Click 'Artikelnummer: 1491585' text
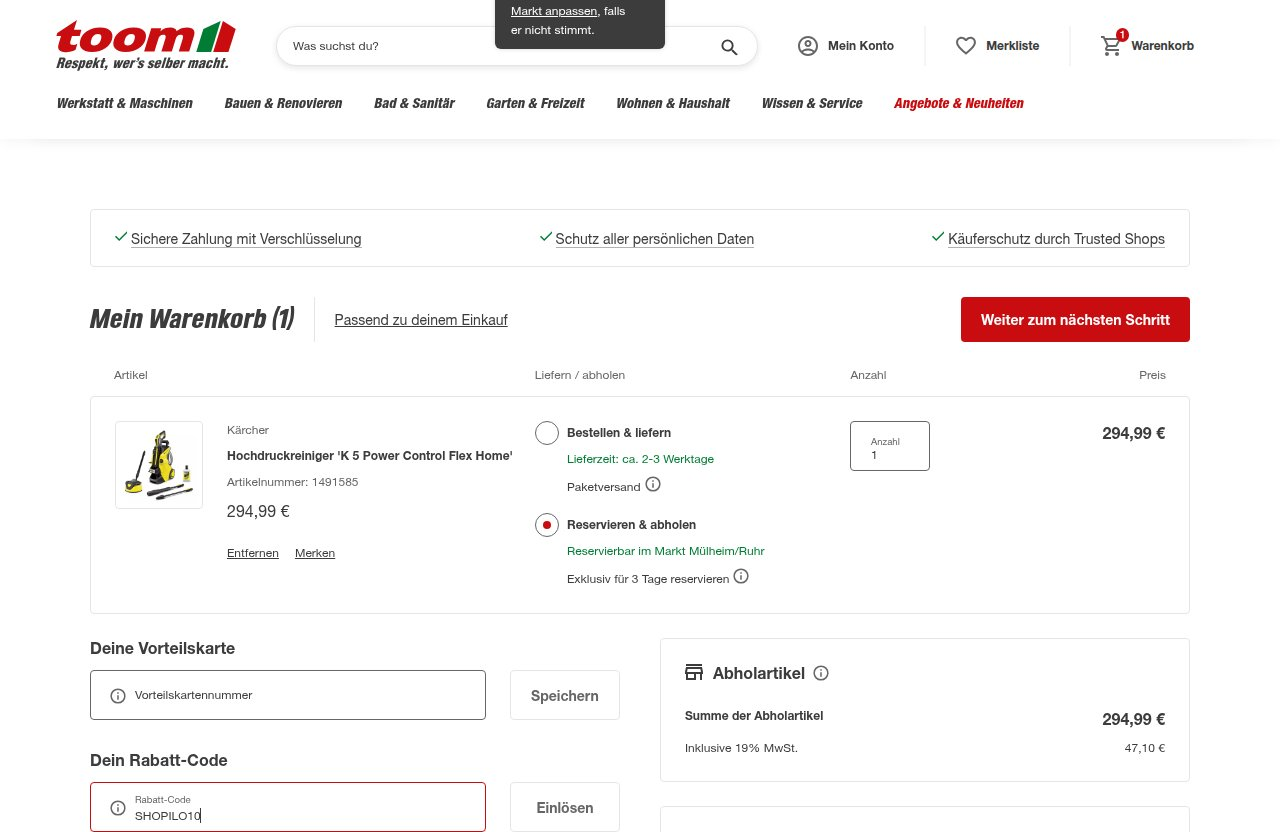1280x832 pixels. click(x=293, y=482)
